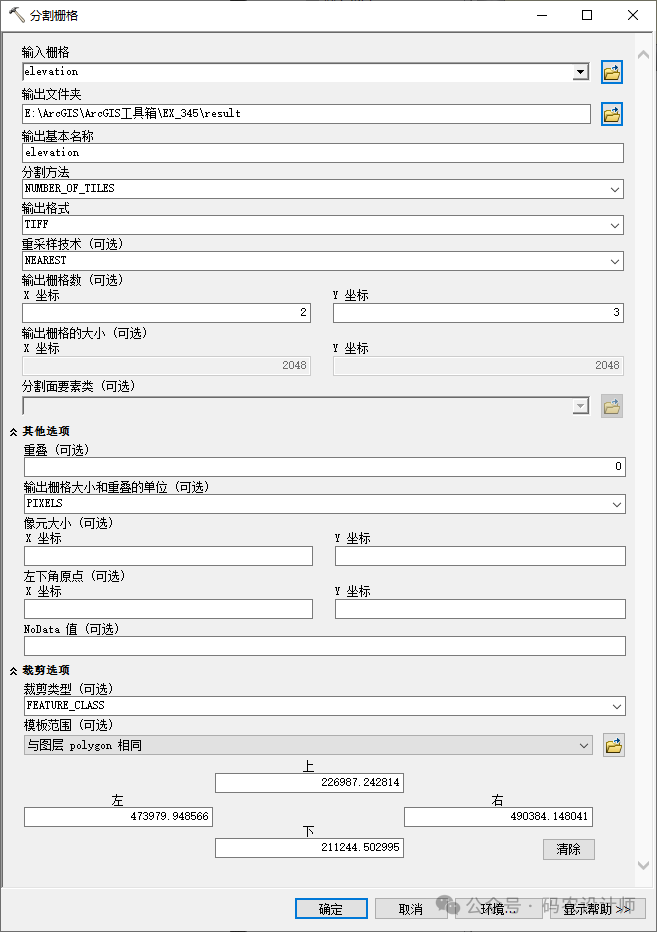Click the NoData 值 input field

coord(324,646)
